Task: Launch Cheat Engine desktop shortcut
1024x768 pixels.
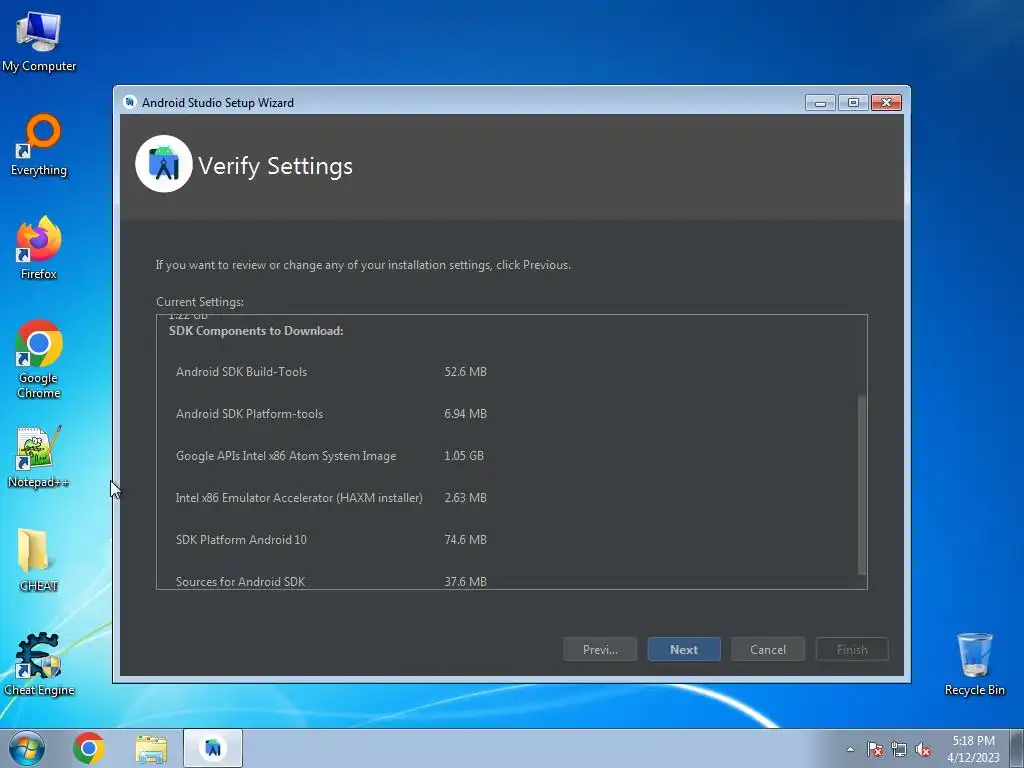Action: coord(39,664)
